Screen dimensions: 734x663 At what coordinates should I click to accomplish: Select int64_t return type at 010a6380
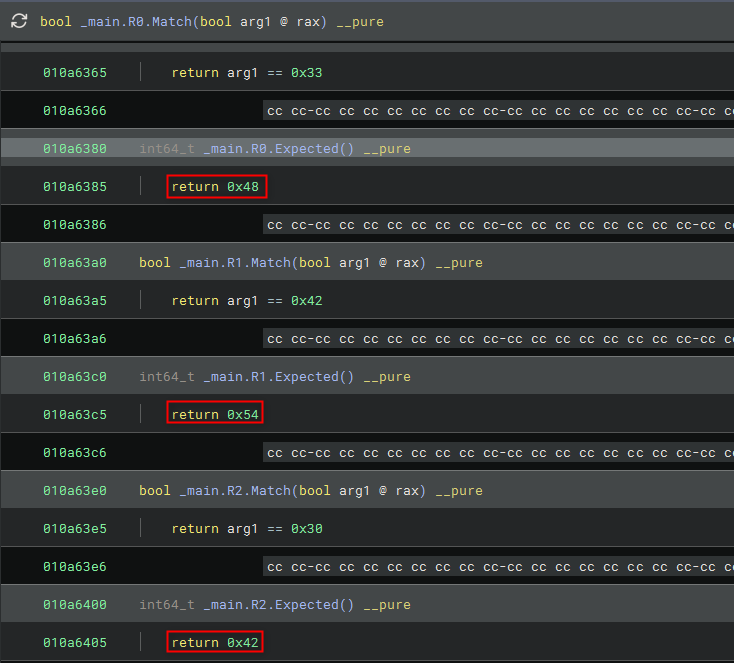(167, 149)
